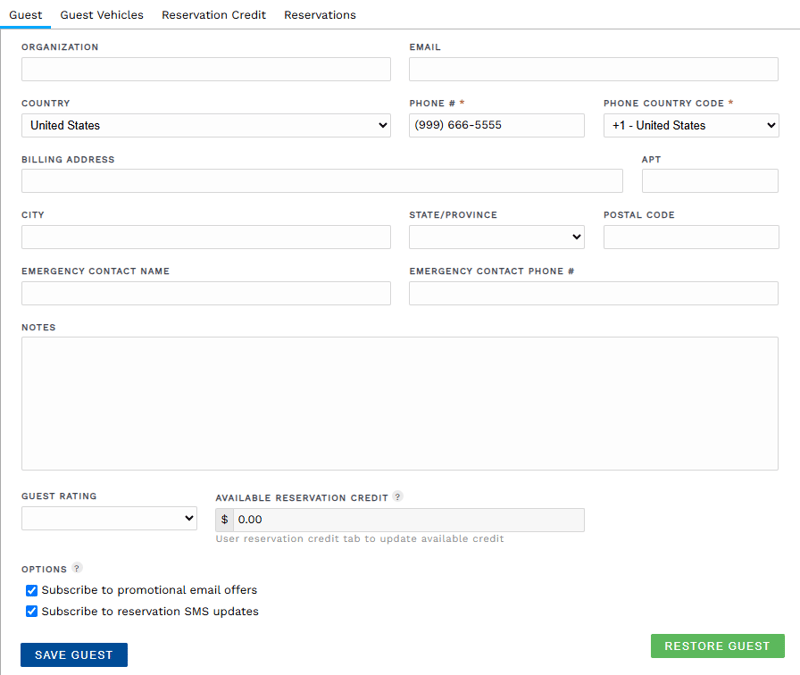Expand the Phone Country Code dropdown
The width and height of the screenshot is (800, 675).
pyautogui.click(x=691, y=125)
